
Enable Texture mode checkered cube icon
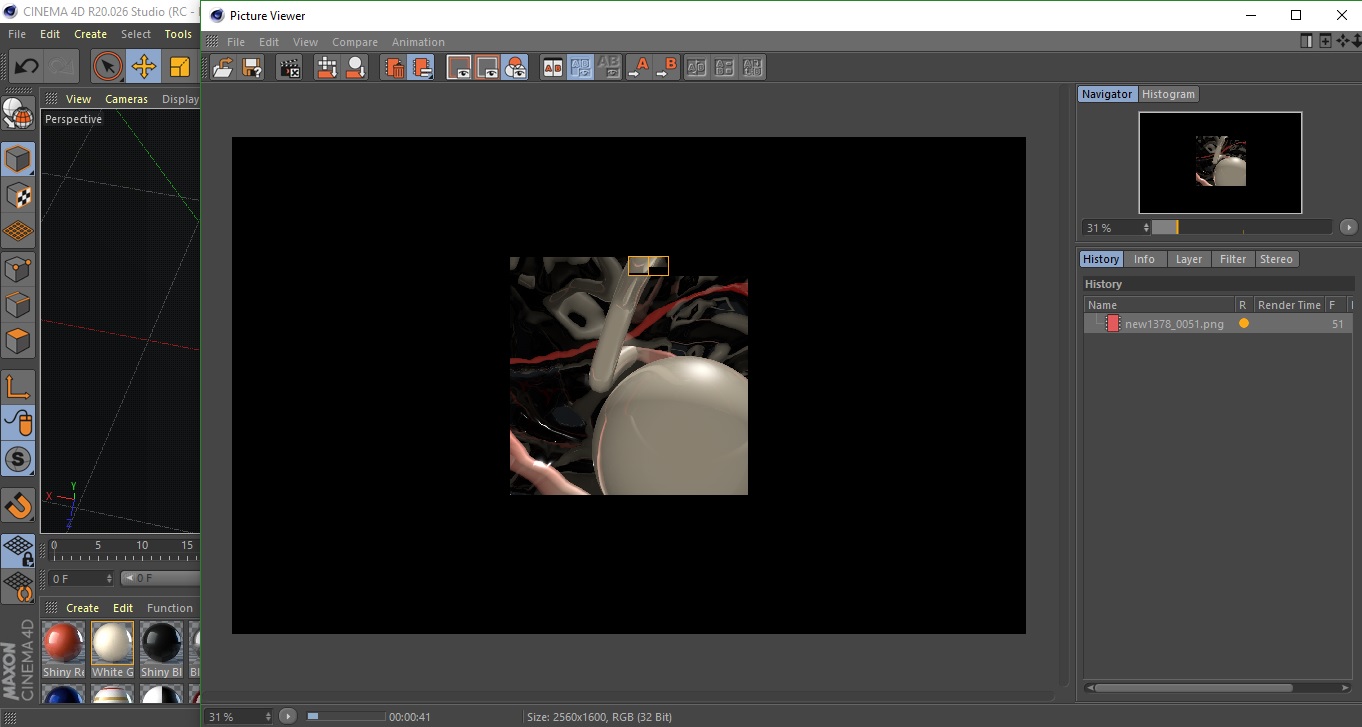(x=18, y=196)
